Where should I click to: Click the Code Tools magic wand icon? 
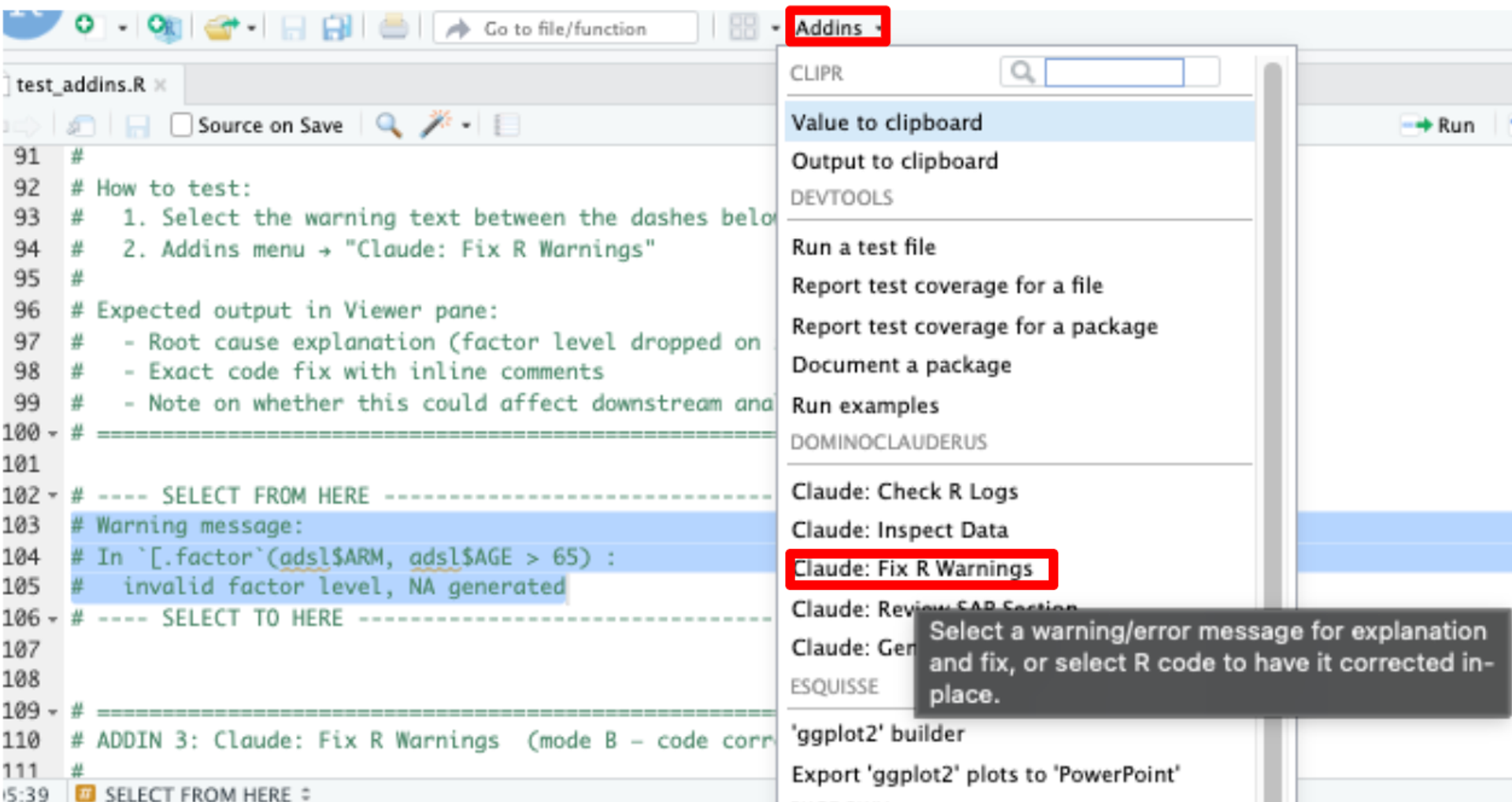tap(435, 124)
